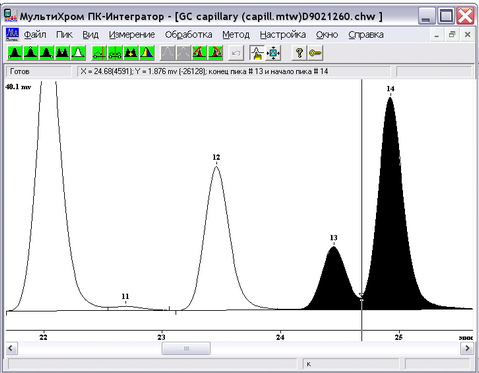Open help with the yellow question mark icon
The height and width of the screenshot is (373, 479).
point(299,53)
